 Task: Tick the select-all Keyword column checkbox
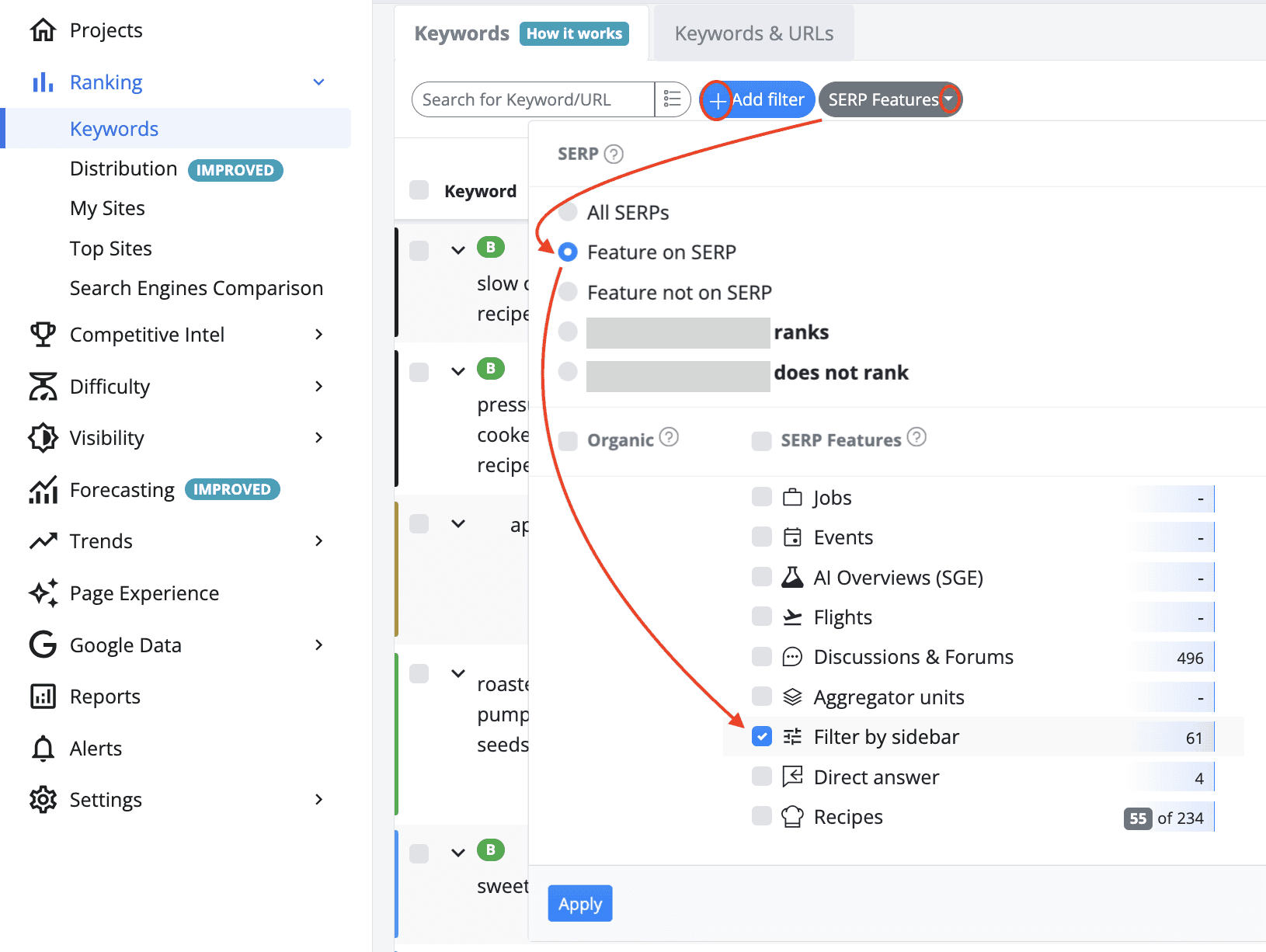(x=419, y=190)
